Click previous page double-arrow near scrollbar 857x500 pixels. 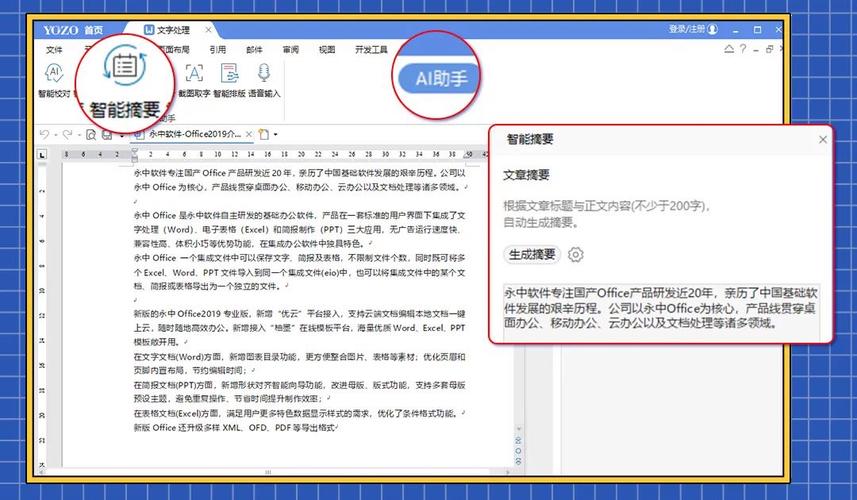[x=518, y=440]
